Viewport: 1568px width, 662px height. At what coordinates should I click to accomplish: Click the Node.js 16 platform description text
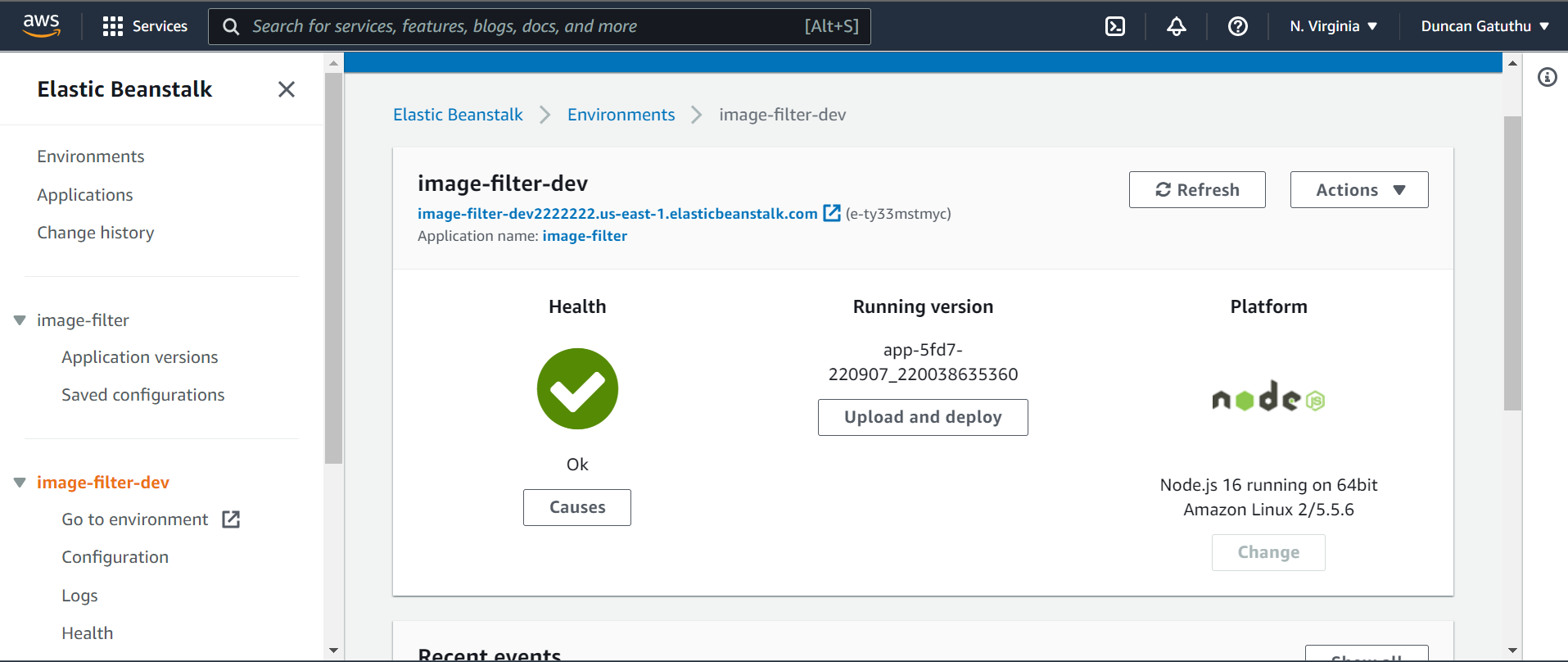[1268, 497]
